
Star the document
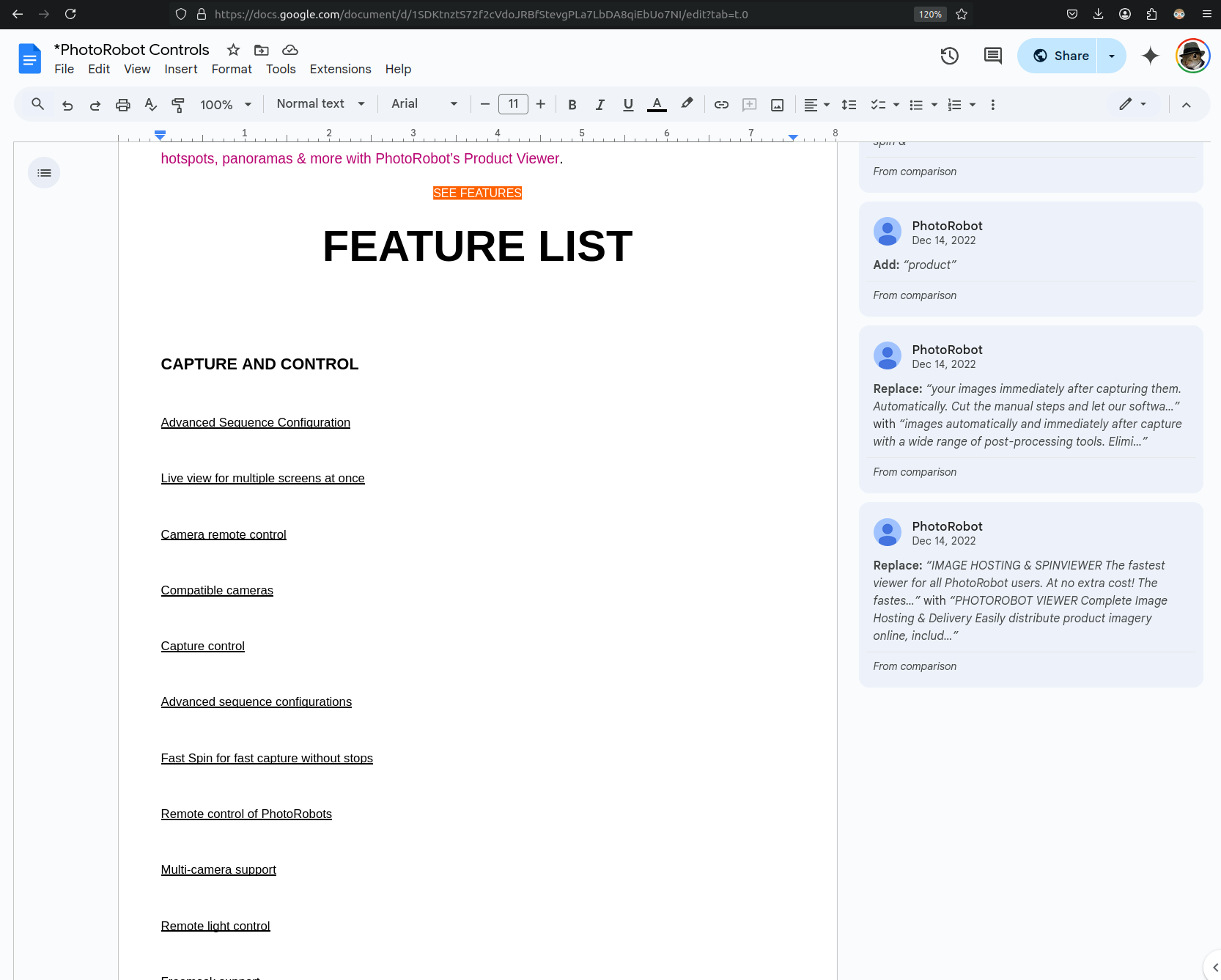[233, 50]
